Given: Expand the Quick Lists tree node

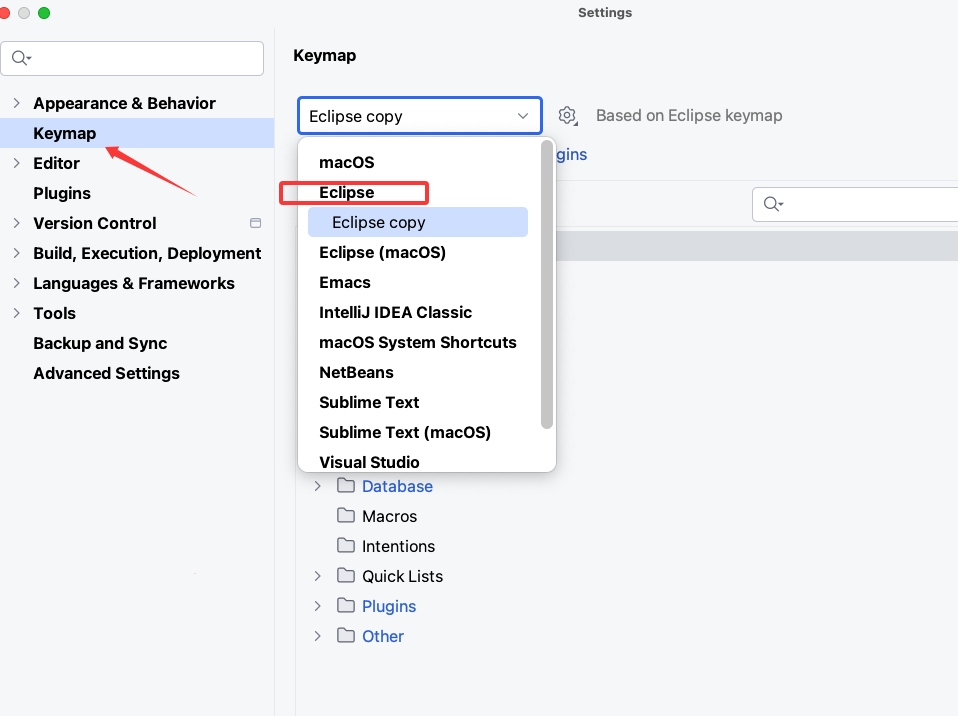Looking at the screenshot, I should [318, 576].
